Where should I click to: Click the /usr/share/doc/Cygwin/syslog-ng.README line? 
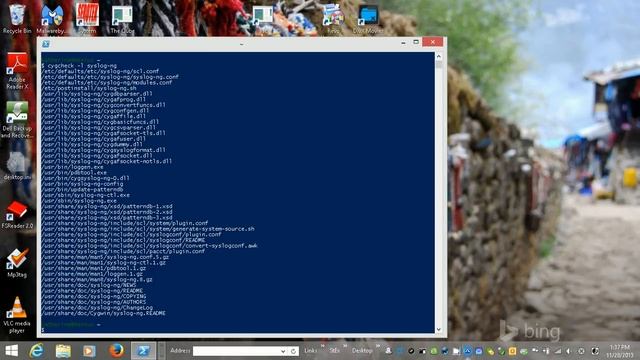pos(104,313)
